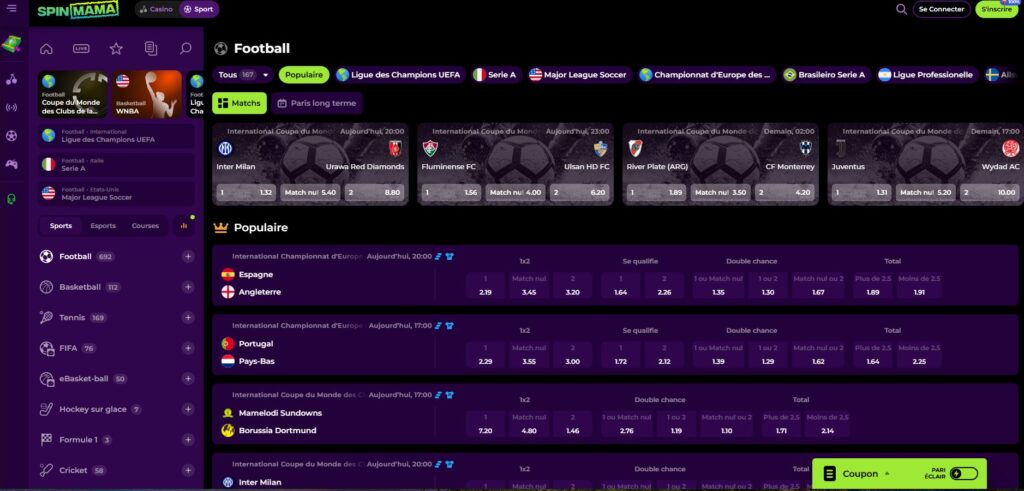Select Plus de 2.5 at 1.89
Screen dimensions: 1024x491
[872, 285]
